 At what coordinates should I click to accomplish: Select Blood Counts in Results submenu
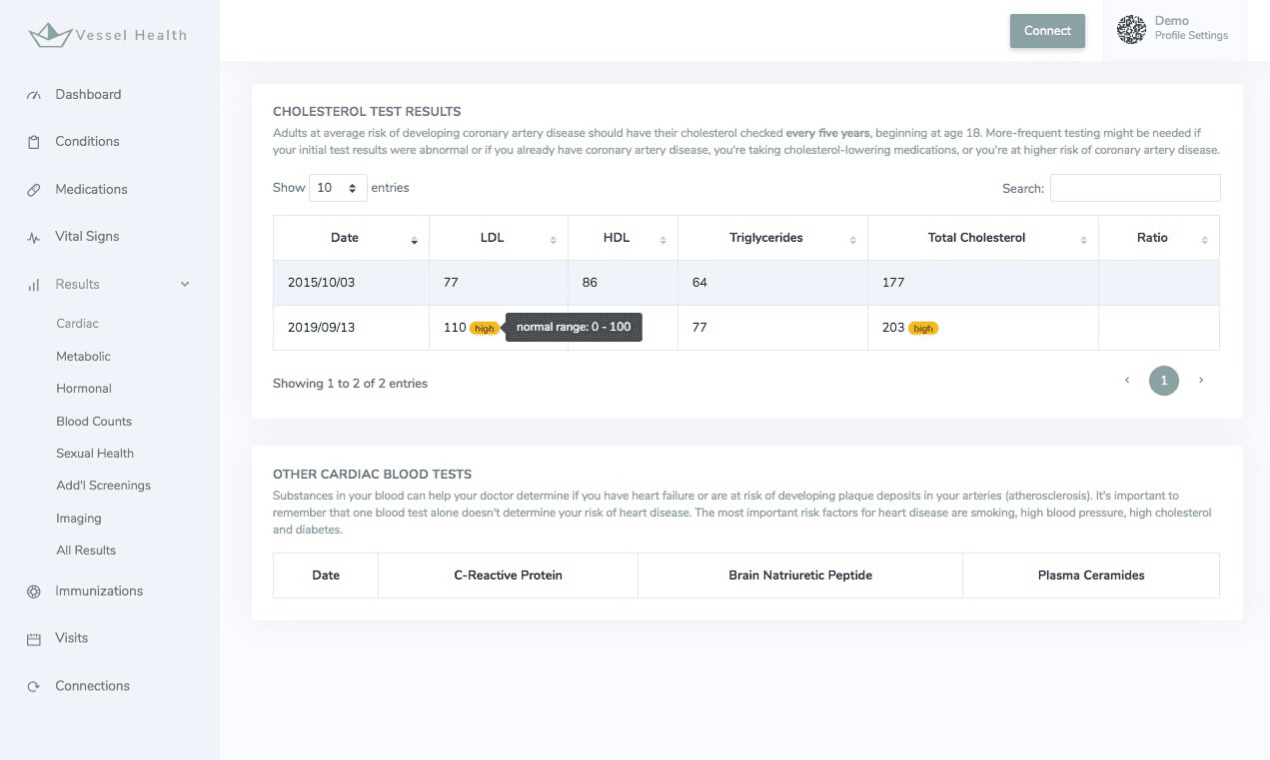pos(94,421)
